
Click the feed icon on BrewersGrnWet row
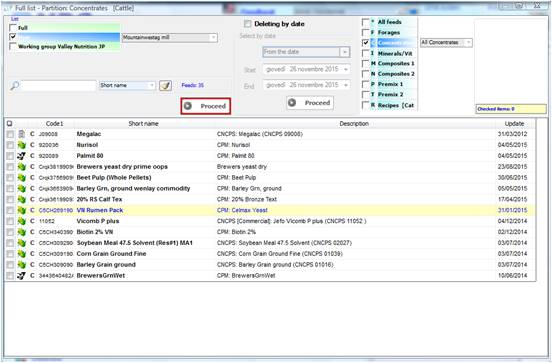coord(21,276)
